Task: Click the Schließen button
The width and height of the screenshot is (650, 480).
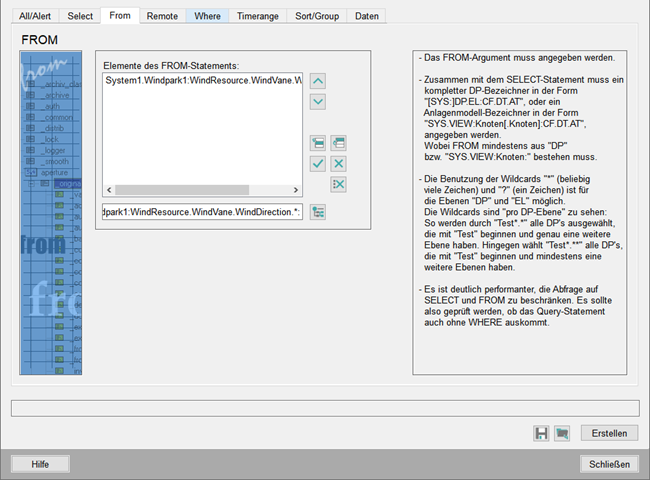Action: [x=608, y=464]
